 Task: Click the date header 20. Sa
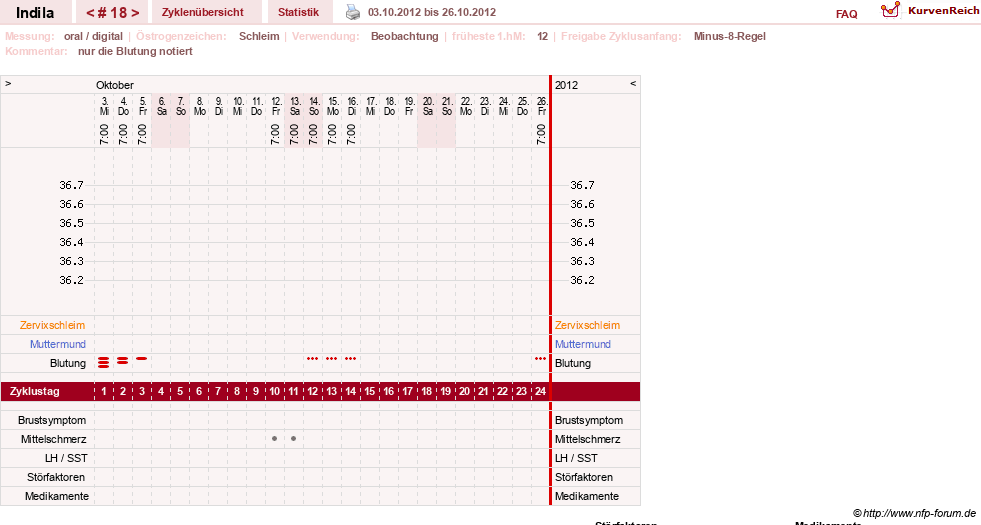pyautogui.click(x=428, y=106)
